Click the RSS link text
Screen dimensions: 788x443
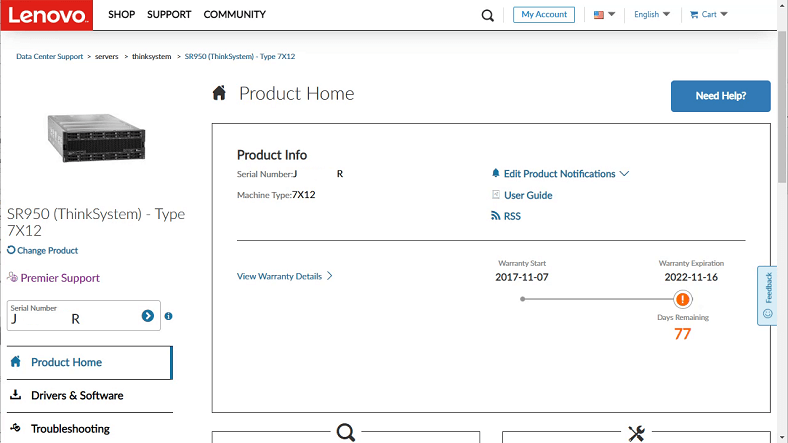(512, 216)
